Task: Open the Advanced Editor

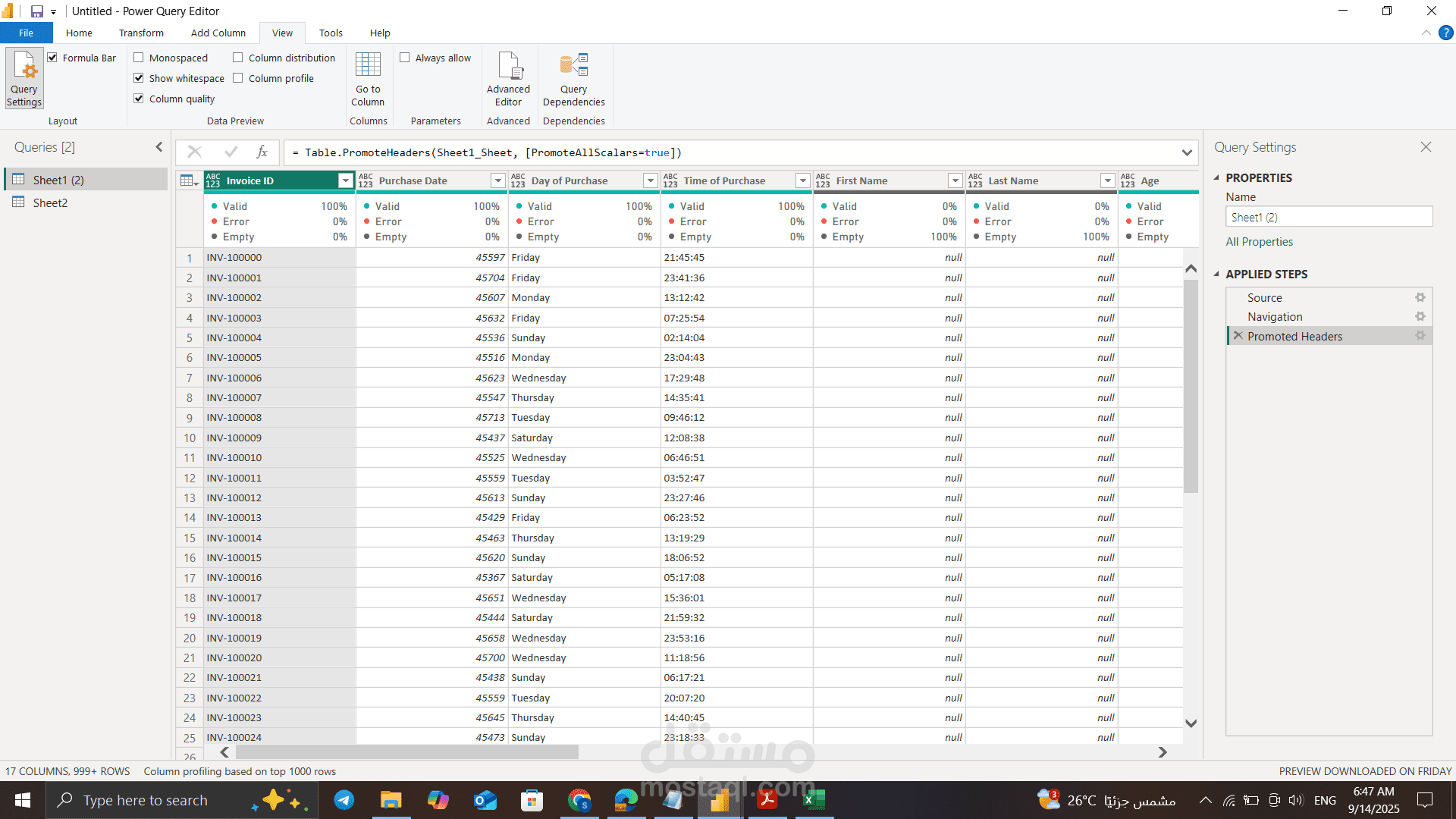Action: click(508, 79)
